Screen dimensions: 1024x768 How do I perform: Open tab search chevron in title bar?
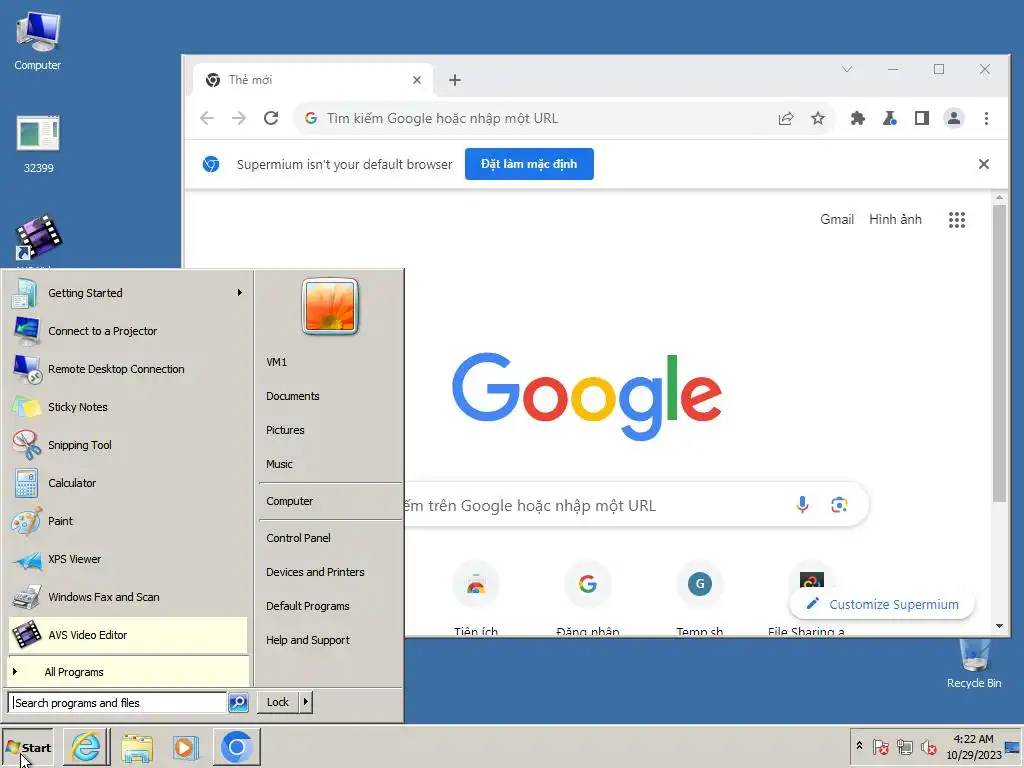tap(847, 69)
